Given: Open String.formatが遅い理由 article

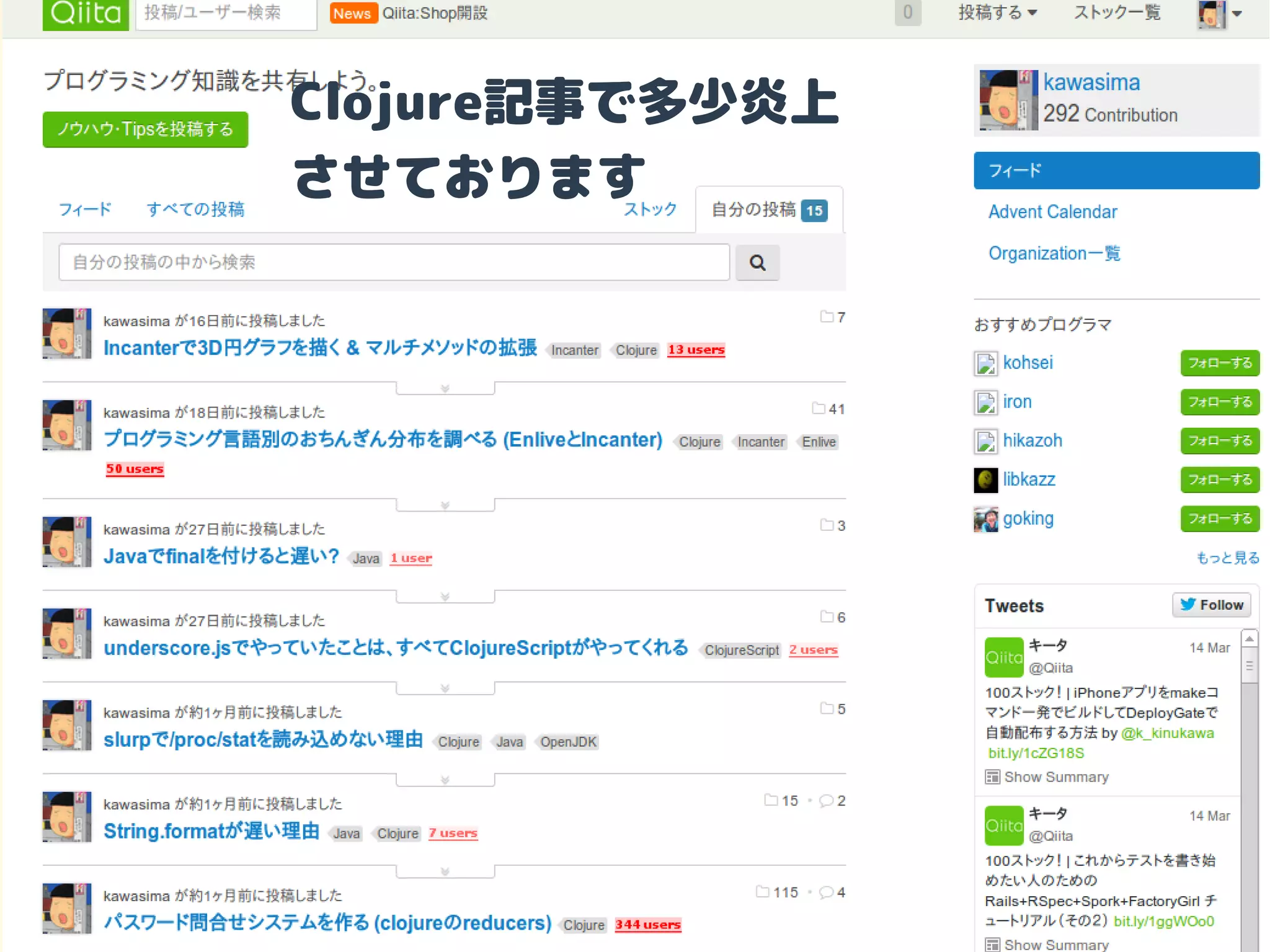Looking at the screenshot, I should coord(211,831).
